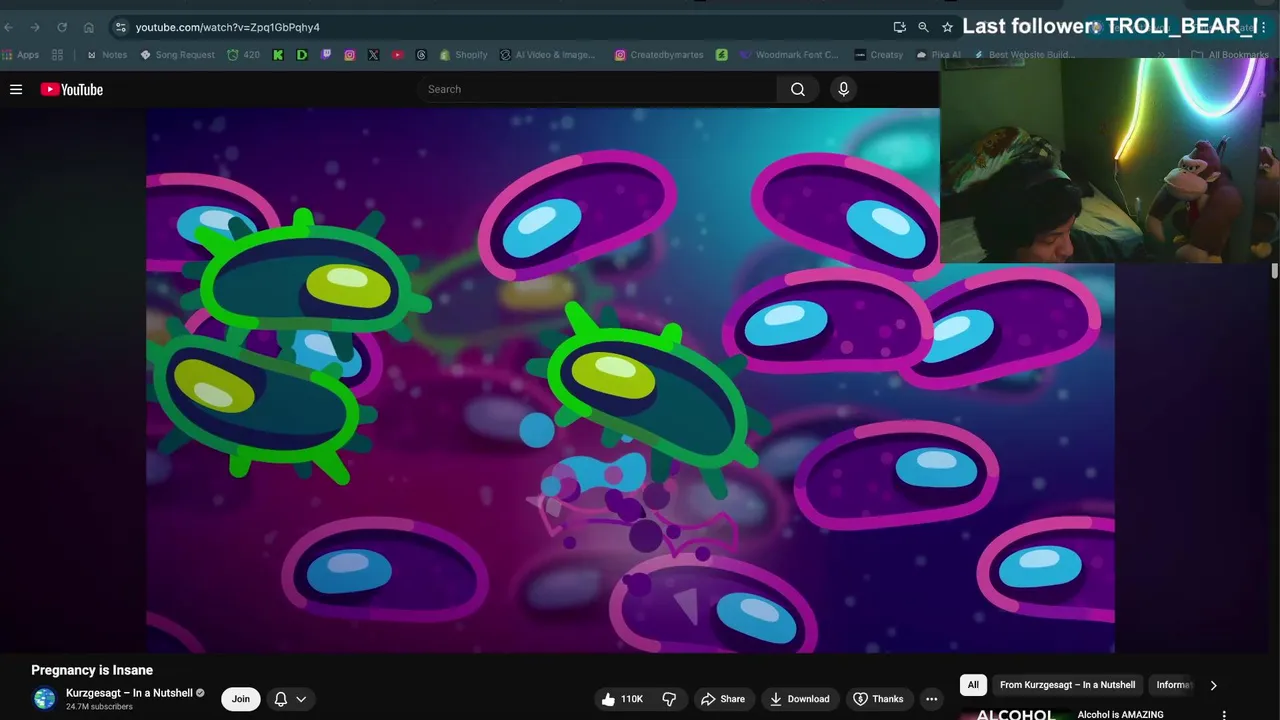Open the Song Request bookmark
The image size is (1280, 720).
coord(177,55)
